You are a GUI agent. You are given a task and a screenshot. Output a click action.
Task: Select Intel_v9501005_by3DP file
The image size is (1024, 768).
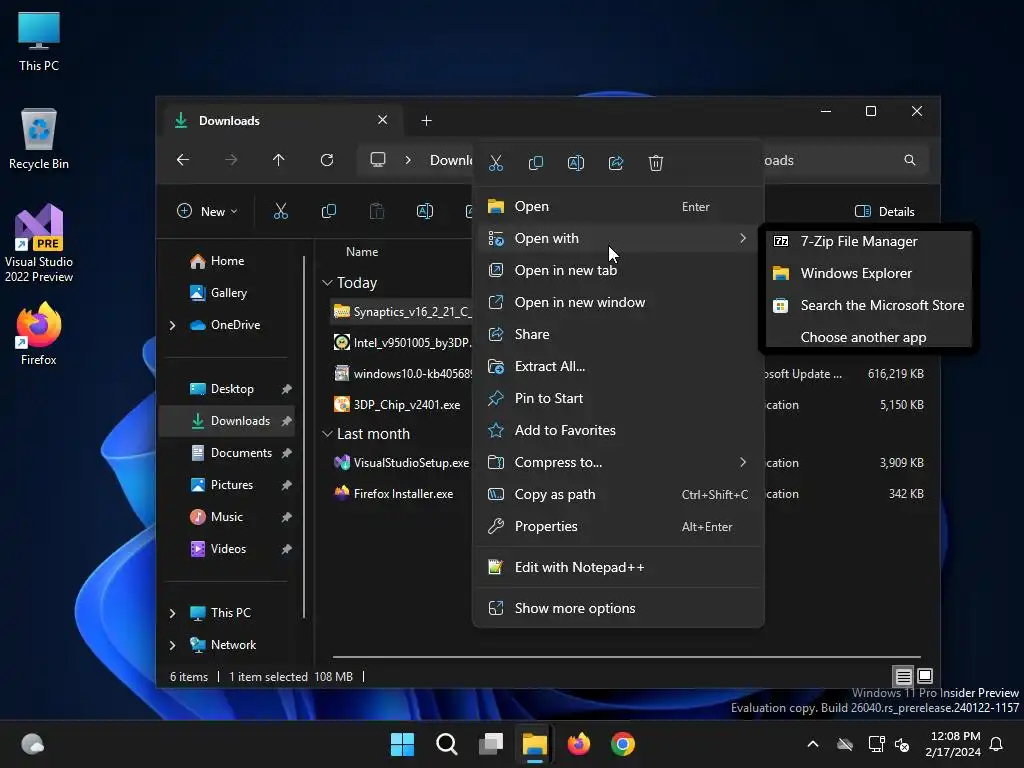[x=402, y=342]
